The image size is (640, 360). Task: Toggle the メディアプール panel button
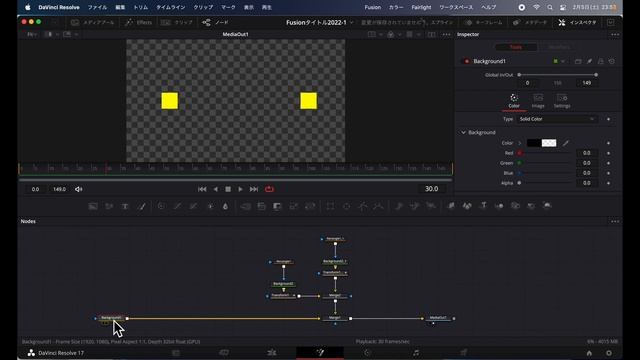click(x=93, y=22)
